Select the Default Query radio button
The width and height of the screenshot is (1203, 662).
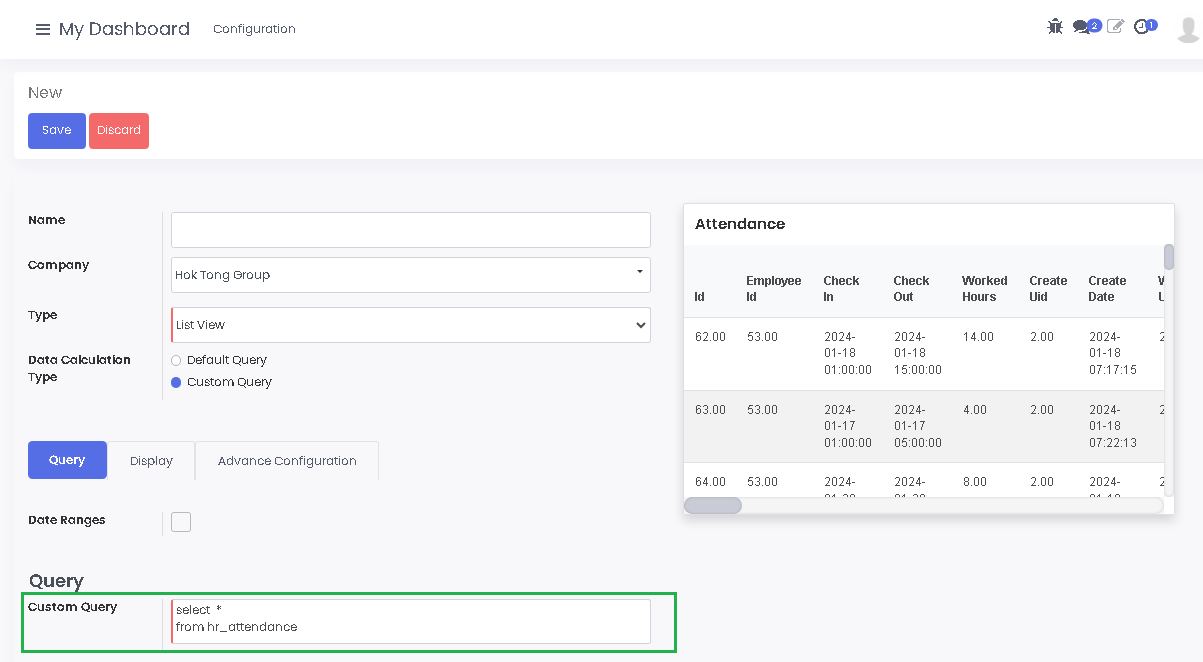176,360
